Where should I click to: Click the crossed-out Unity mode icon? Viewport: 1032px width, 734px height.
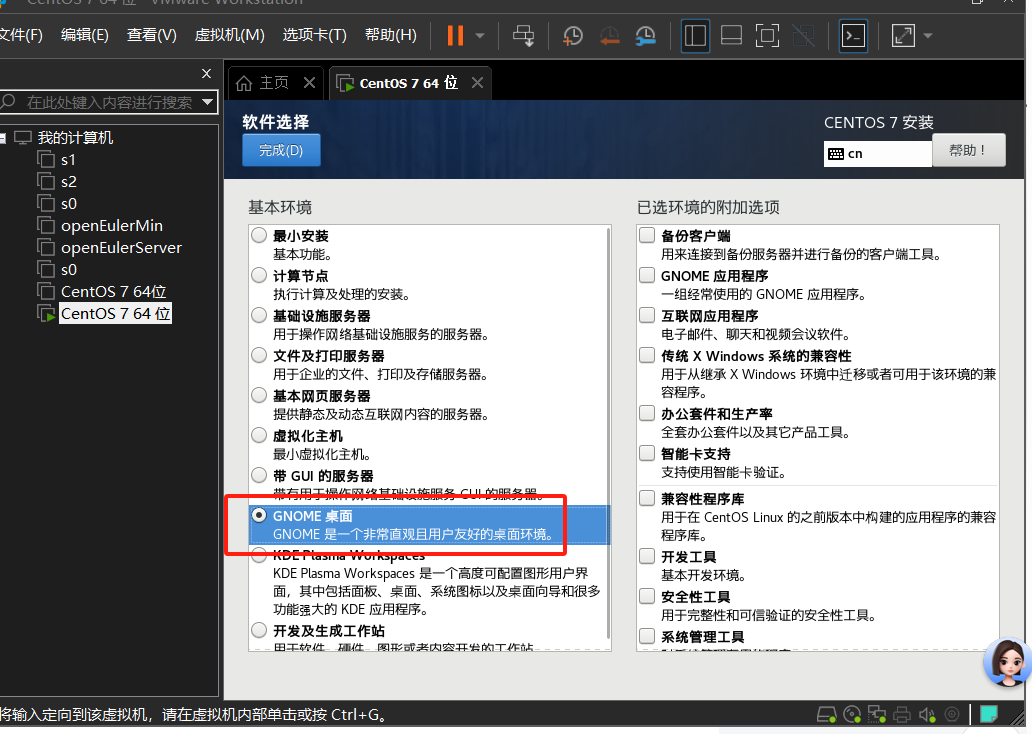click(x=804, y=36)
